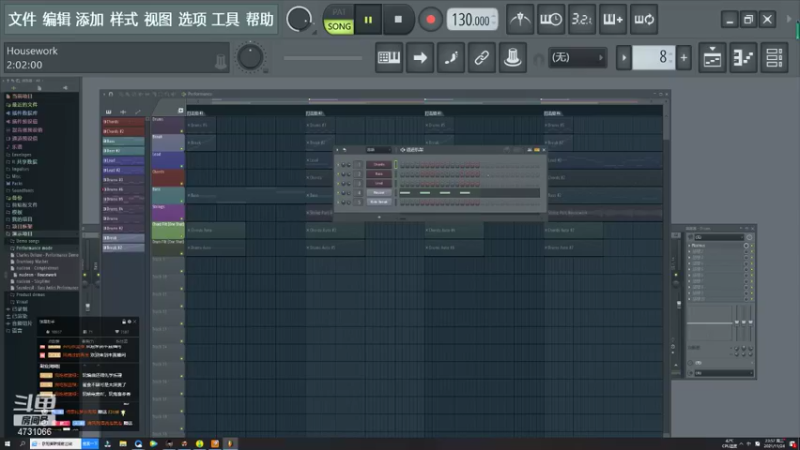800x450 pixels.
Task: Click the pattern number 8 field
Action: (x=654, y=58)
